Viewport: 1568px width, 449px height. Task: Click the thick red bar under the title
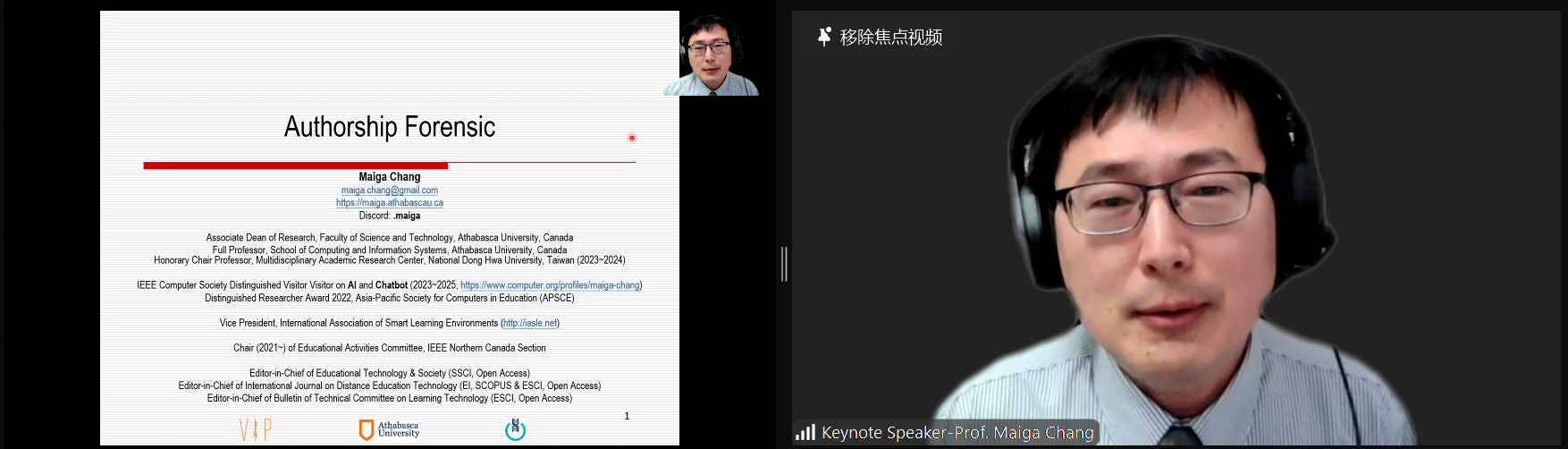tap(295, 165)
